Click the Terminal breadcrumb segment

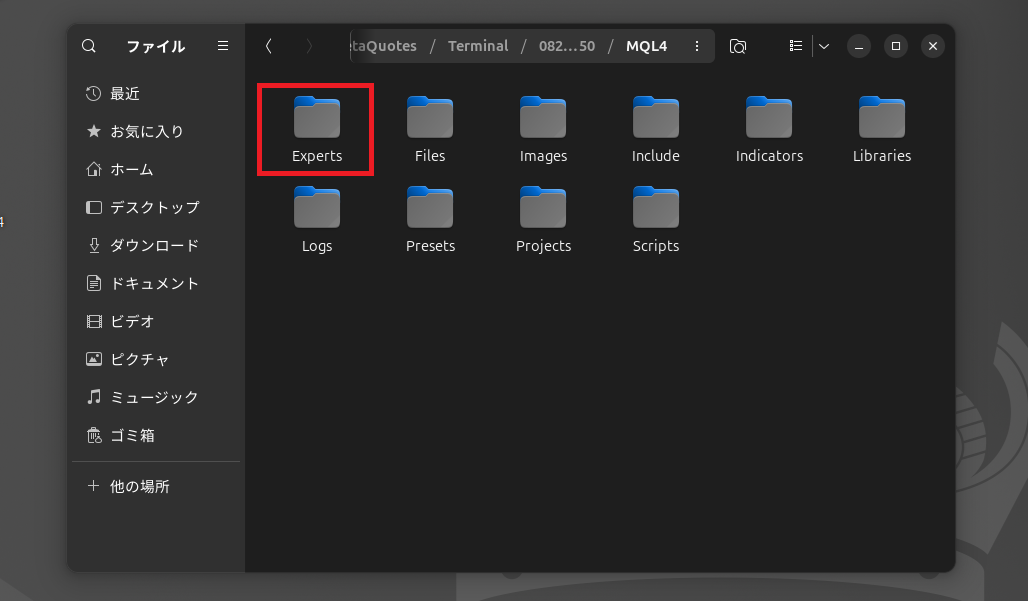click(x=478, y=46)
